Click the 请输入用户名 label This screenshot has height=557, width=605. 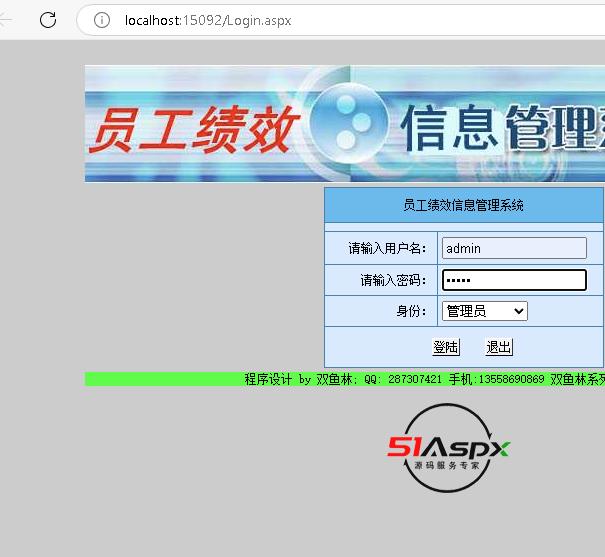tap(387, 248)
